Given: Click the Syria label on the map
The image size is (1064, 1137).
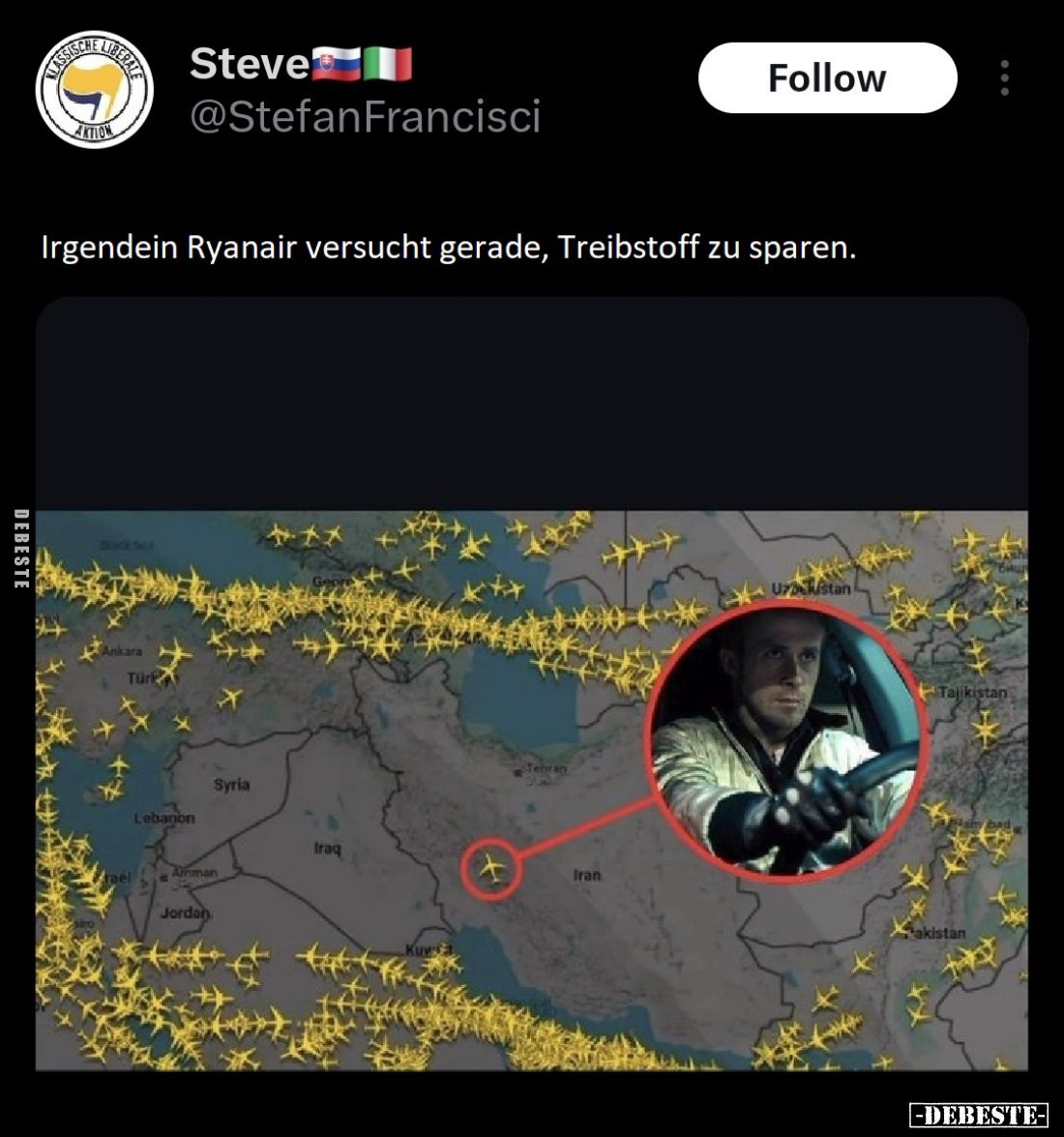Looking at the screenshot, I should point(232,785).
